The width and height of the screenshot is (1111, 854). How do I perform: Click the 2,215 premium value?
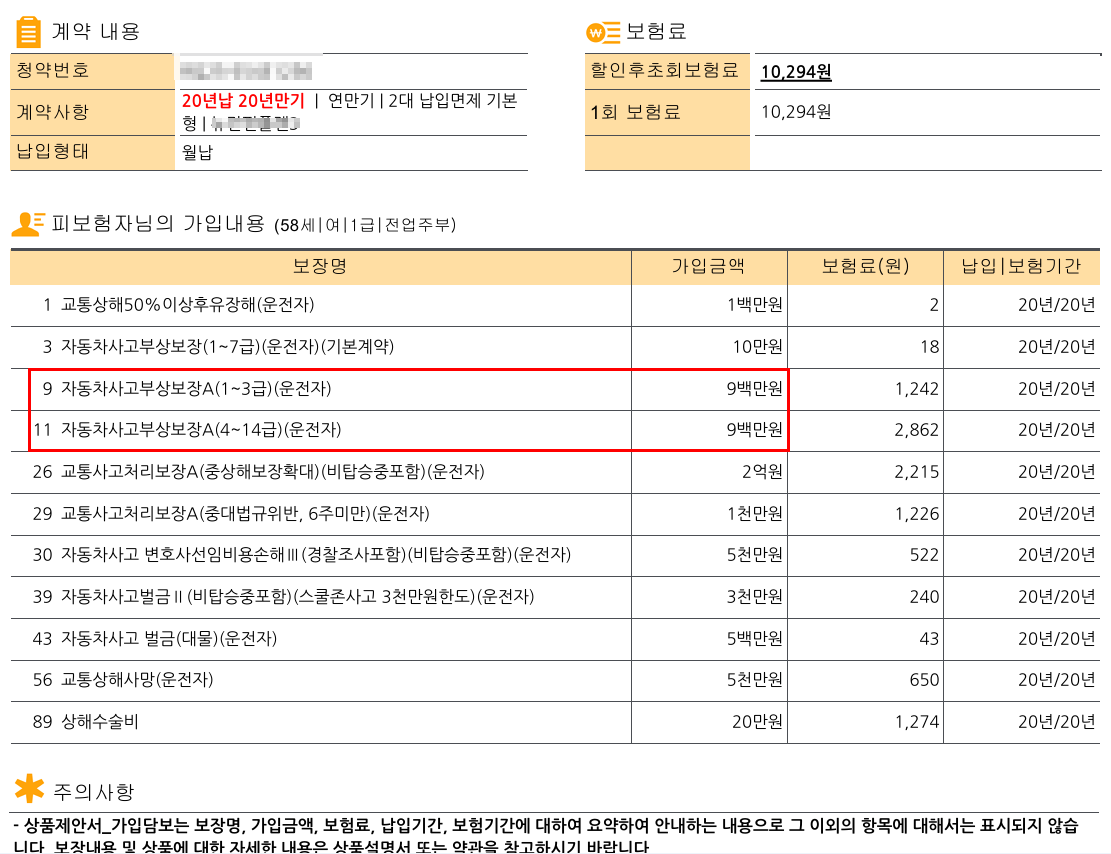pyautogui.click(x=916, y=472)
